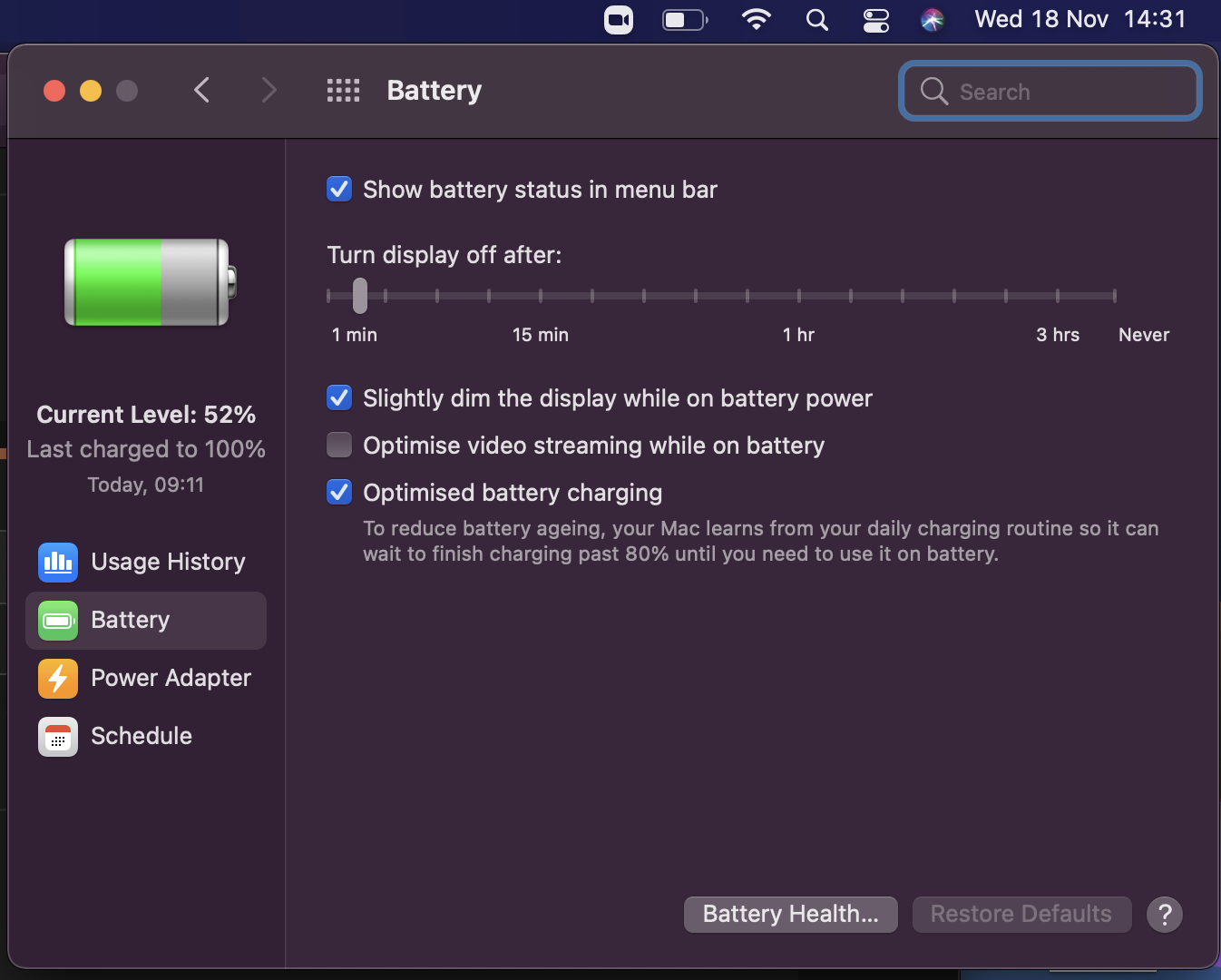Set display off slider to 1 hr tick

[x=799, y=296]
